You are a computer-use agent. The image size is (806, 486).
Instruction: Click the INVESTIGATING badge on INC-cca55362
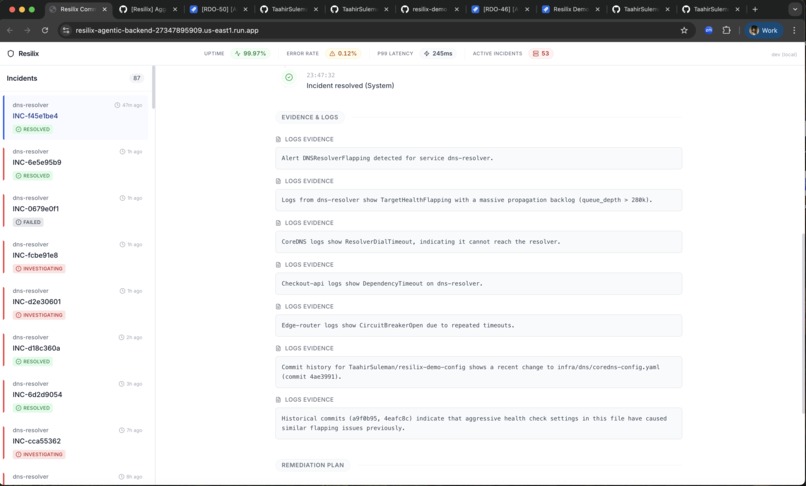pyautogui.click(x=39, y=454)
